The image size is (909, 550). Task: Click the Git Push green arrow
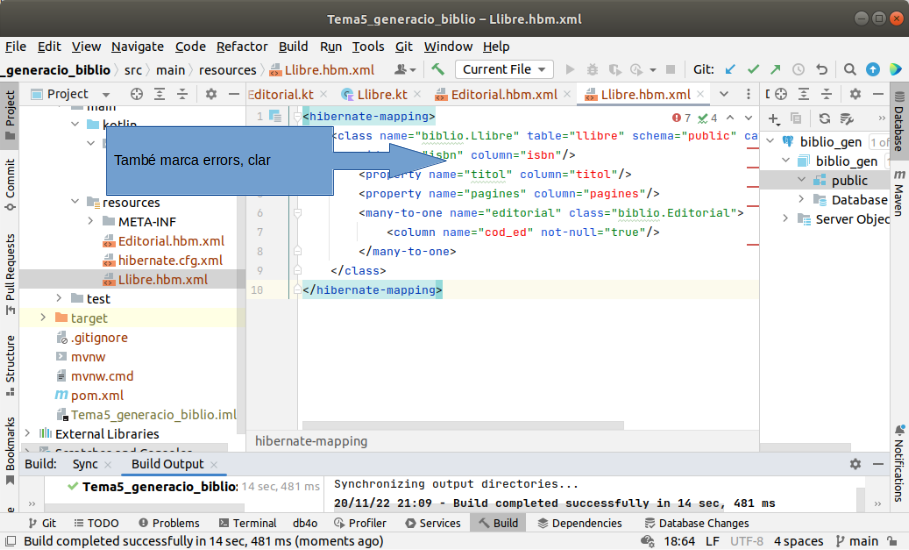click(x=775, y=70)
